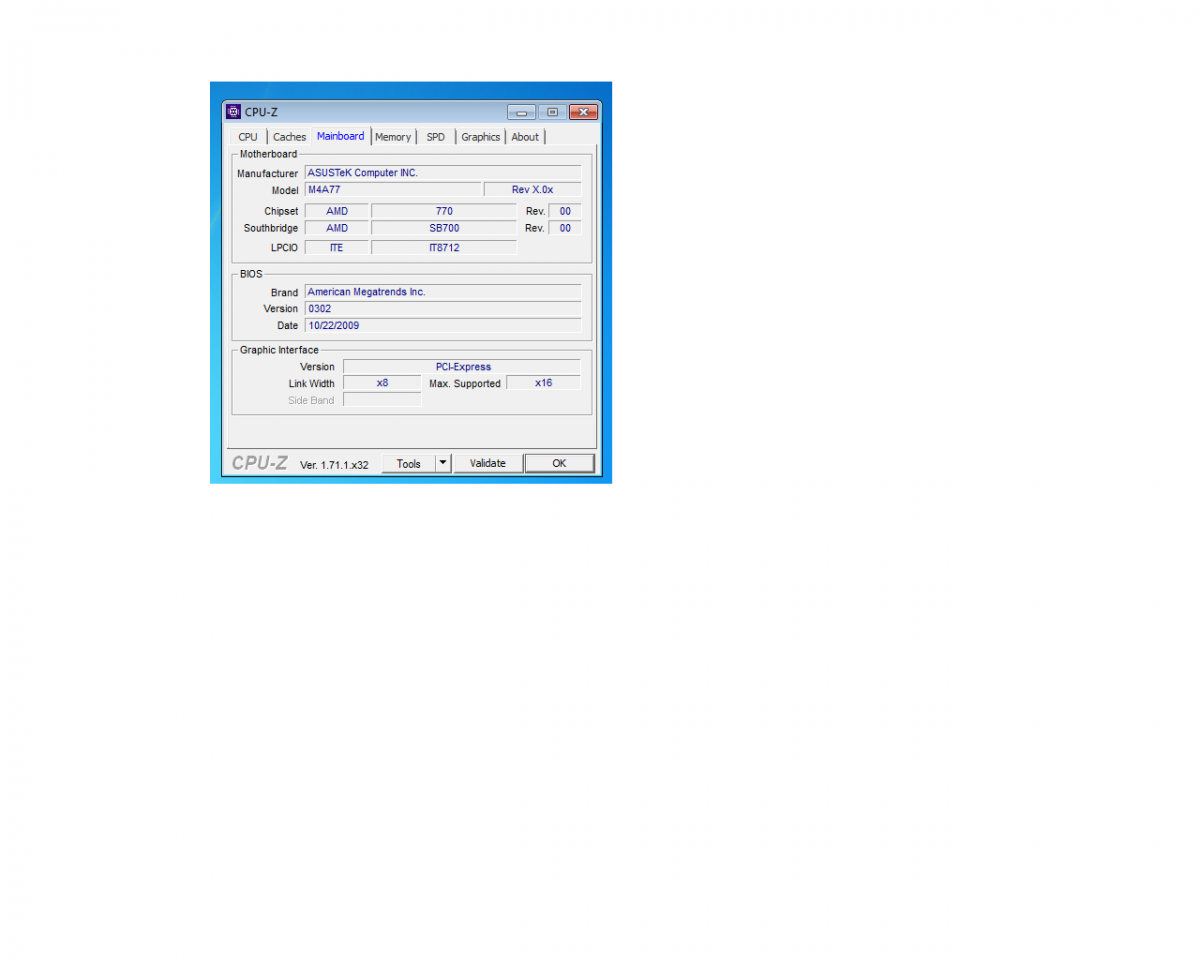Open the About tab

click(525, 137)
